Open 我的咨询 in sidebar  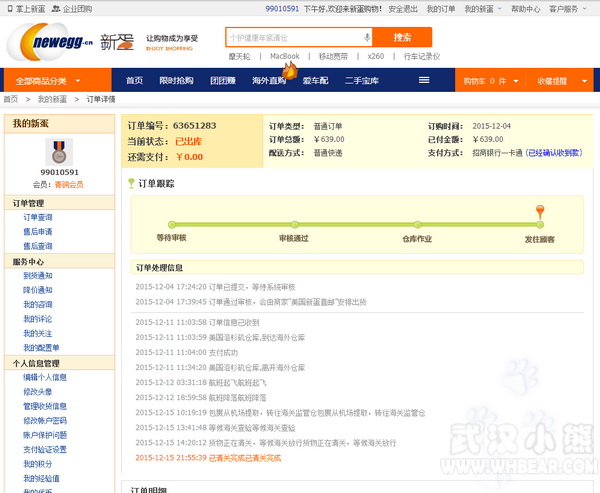click(x=38, y=304)
